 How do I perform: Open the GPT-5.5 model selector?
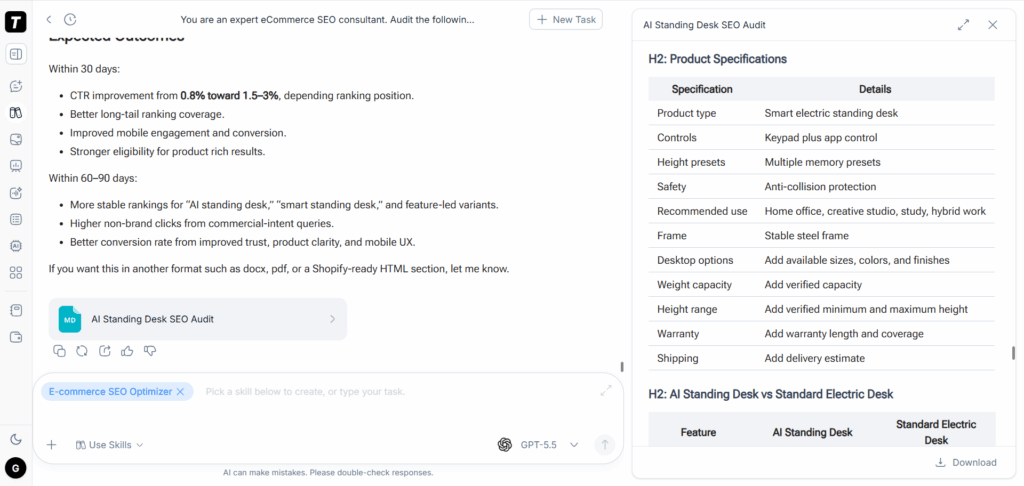pos(549,445)
